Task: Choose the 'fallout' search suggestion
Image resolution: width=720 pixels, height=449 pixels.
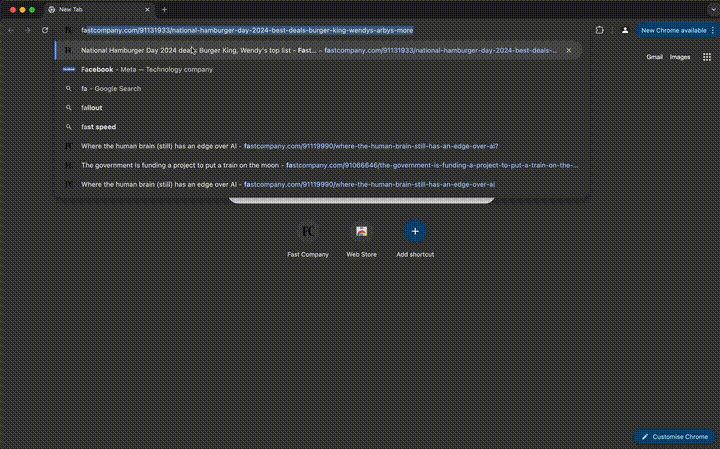Action: tap(318, 108)
